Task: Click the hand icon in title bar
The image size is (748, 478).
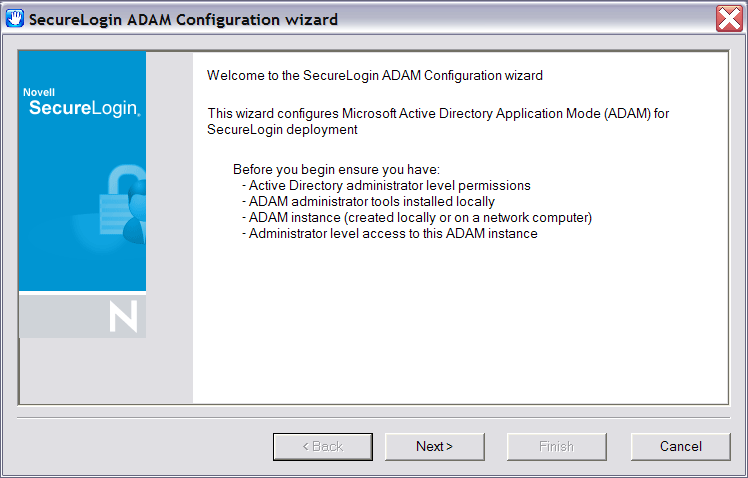Action: pos(15,19)
